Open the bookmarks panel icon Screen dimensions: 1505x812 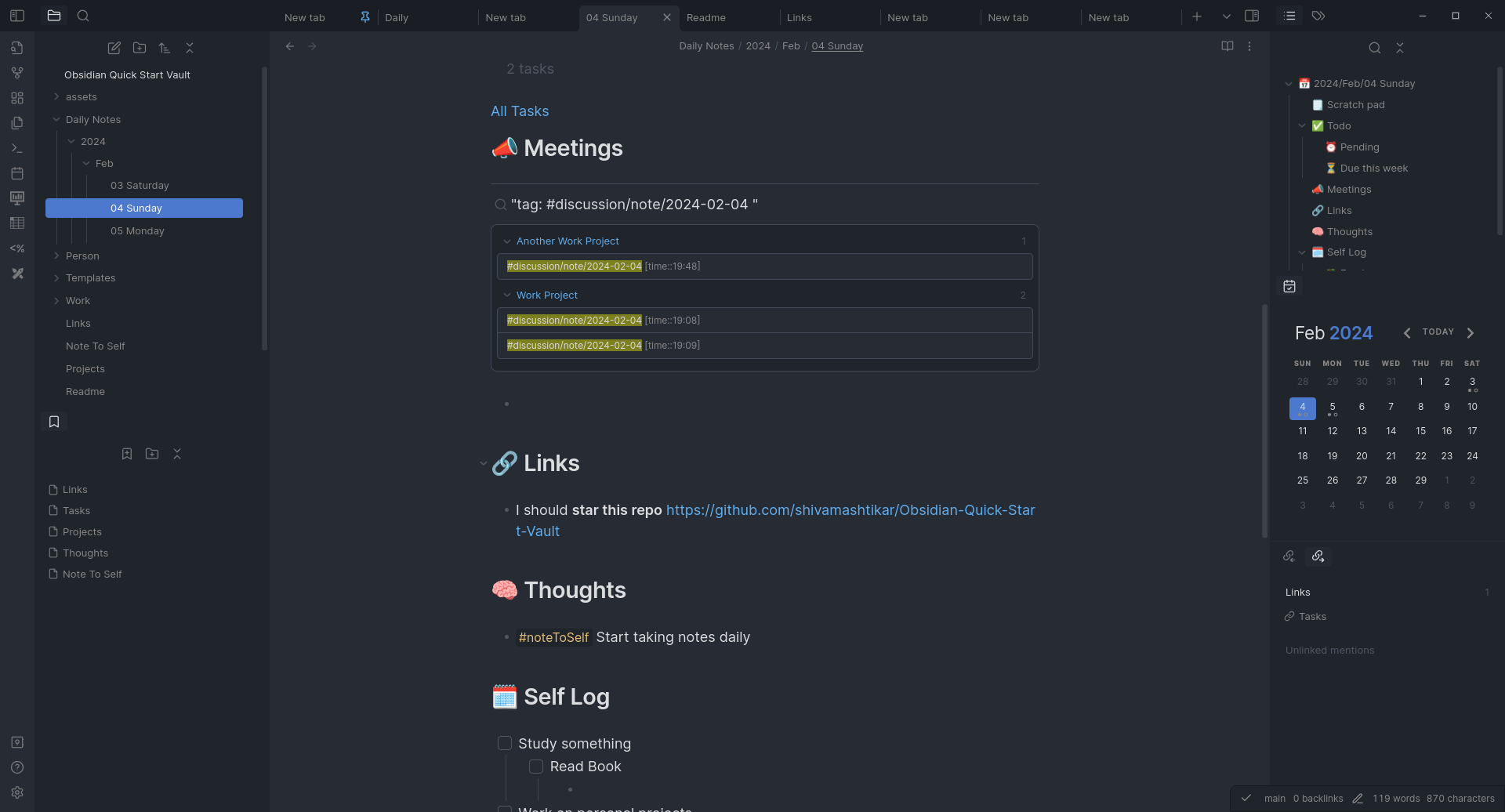pos(54,422)
